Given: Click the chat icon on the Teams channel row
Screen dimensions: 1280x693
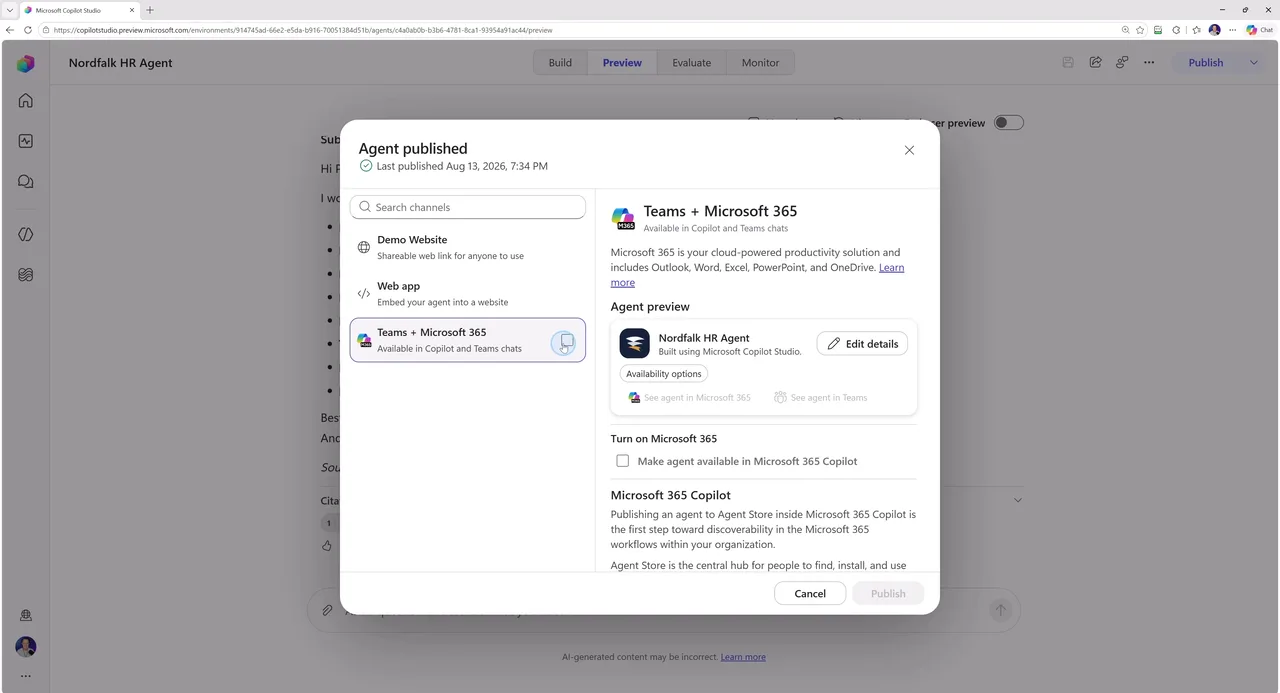Looking at the screenshot, I should click(566, 342).
